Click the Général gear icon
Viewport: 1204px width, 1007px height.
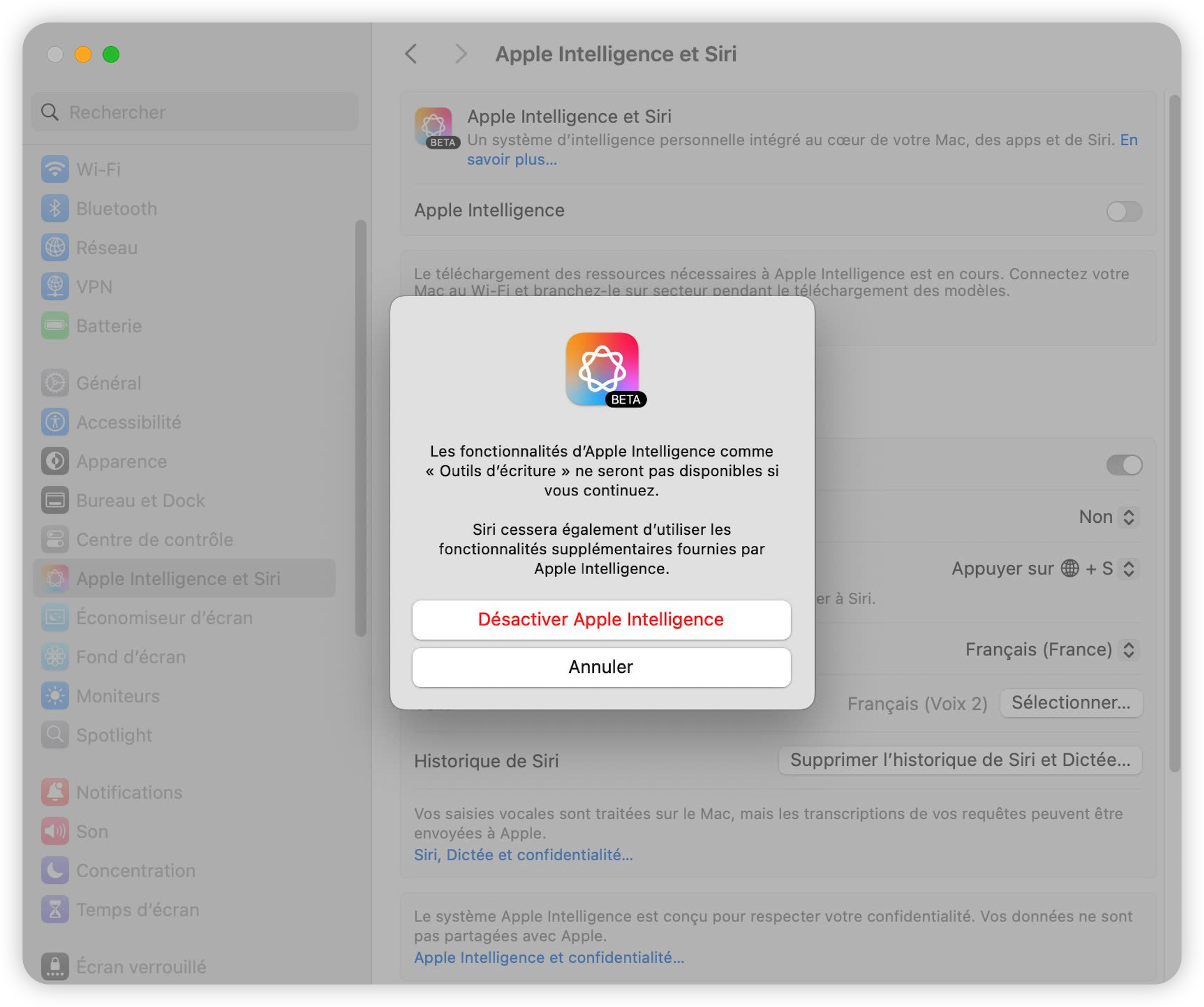coord(55,383)
